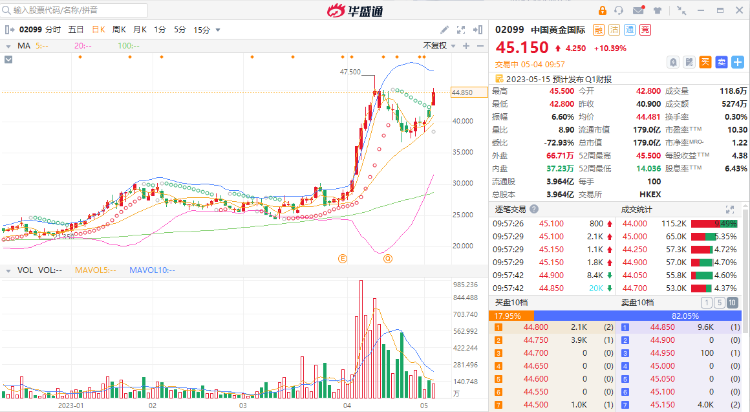The height and width of the screenshot is (412, 750).
Task: Zoom out the chart with minus icon
Action: (480, 45)
